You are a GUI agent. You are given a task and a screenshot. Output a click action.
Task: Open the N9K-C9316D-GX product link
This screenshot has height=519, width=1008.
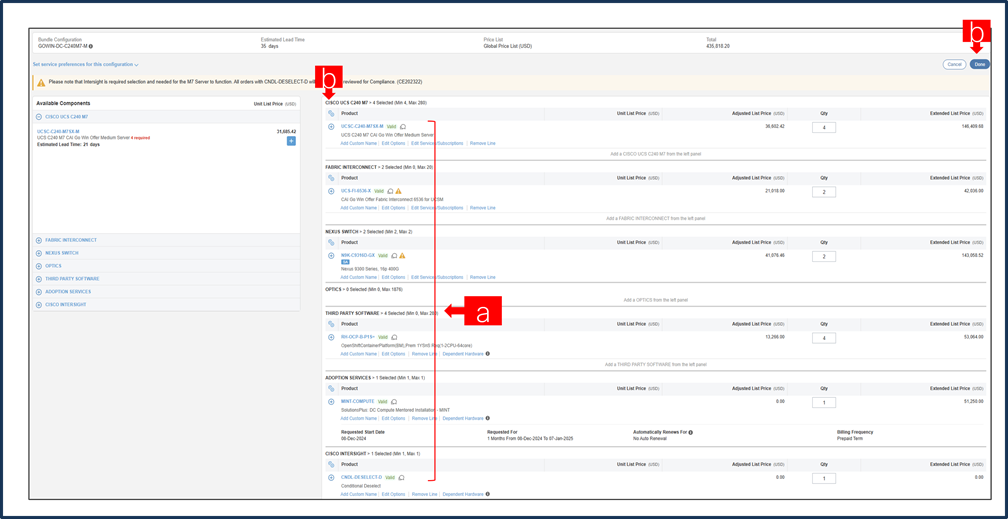[358, 255]
